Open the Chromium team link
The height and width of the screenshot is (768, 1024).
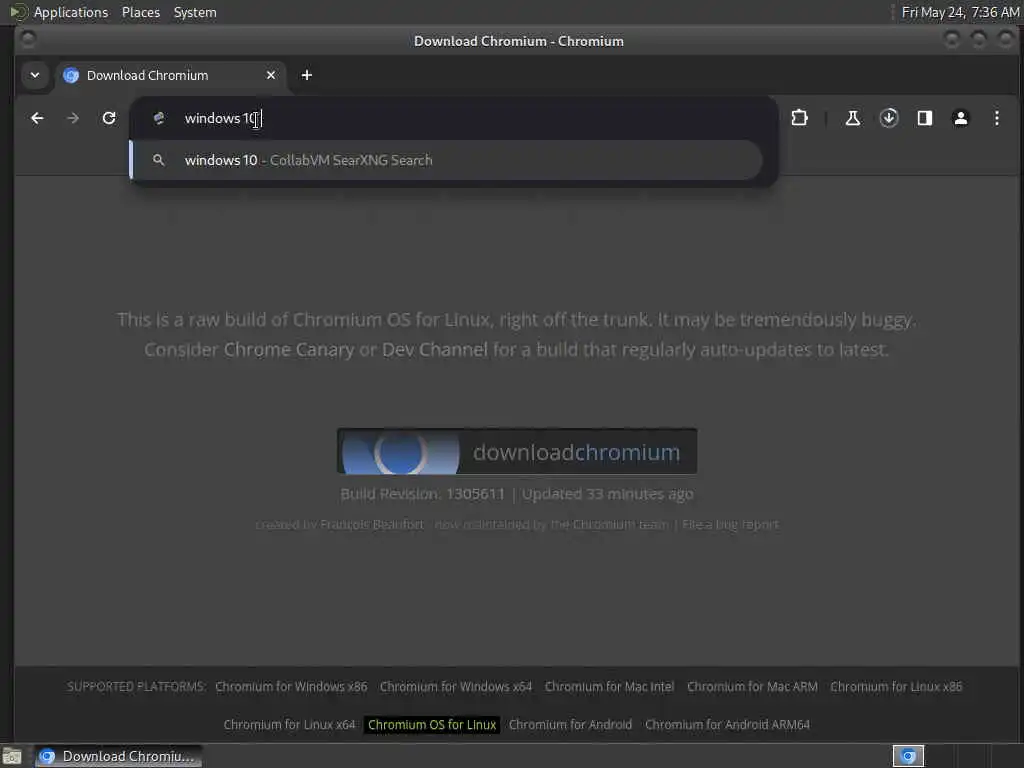point(620,524)
